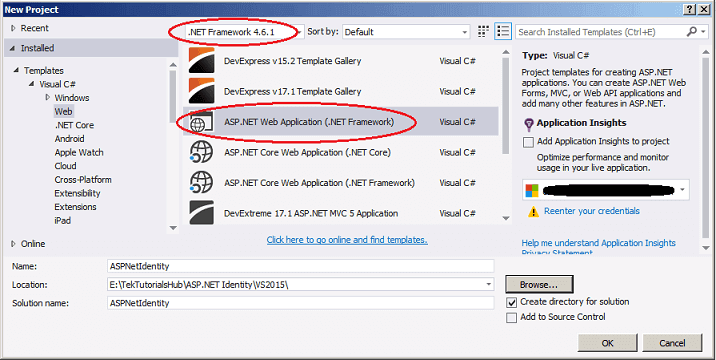Click the Application Insights lightbulb icon
This screenshot has width=716, height=360.
(528, 124)
